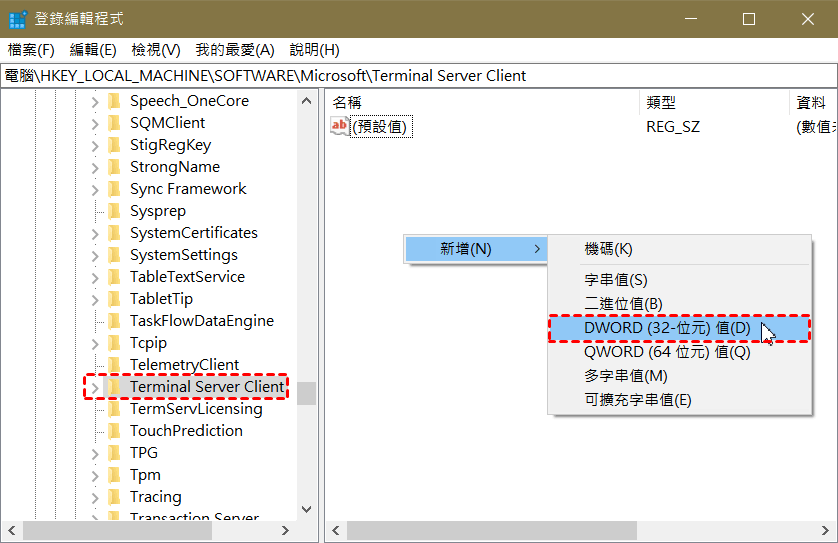Click the TelemetryClient folder icon
The height and width of the screenshot is (543, 838).
[114, 364]
